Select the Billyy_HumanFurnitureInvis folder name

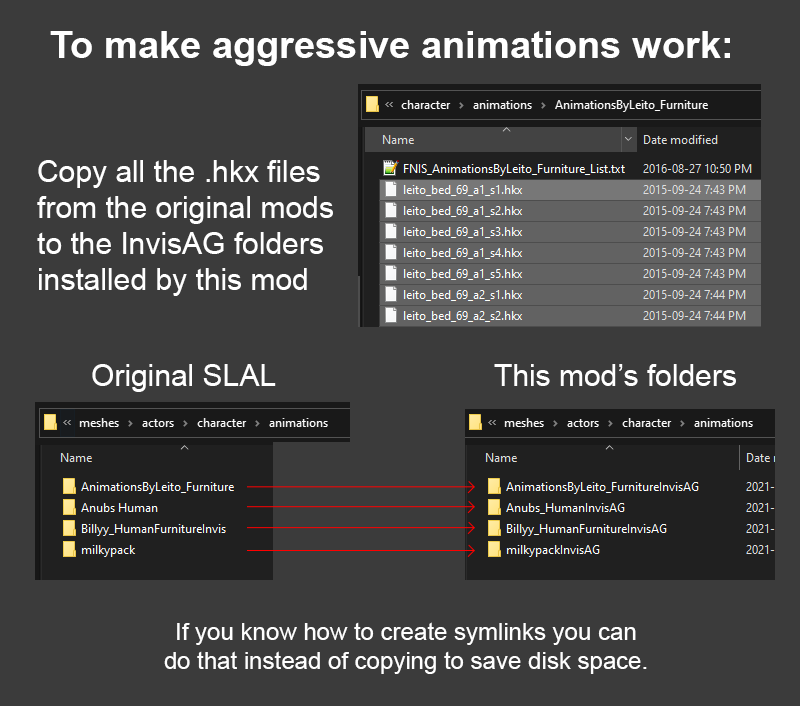tap(153, 529)
